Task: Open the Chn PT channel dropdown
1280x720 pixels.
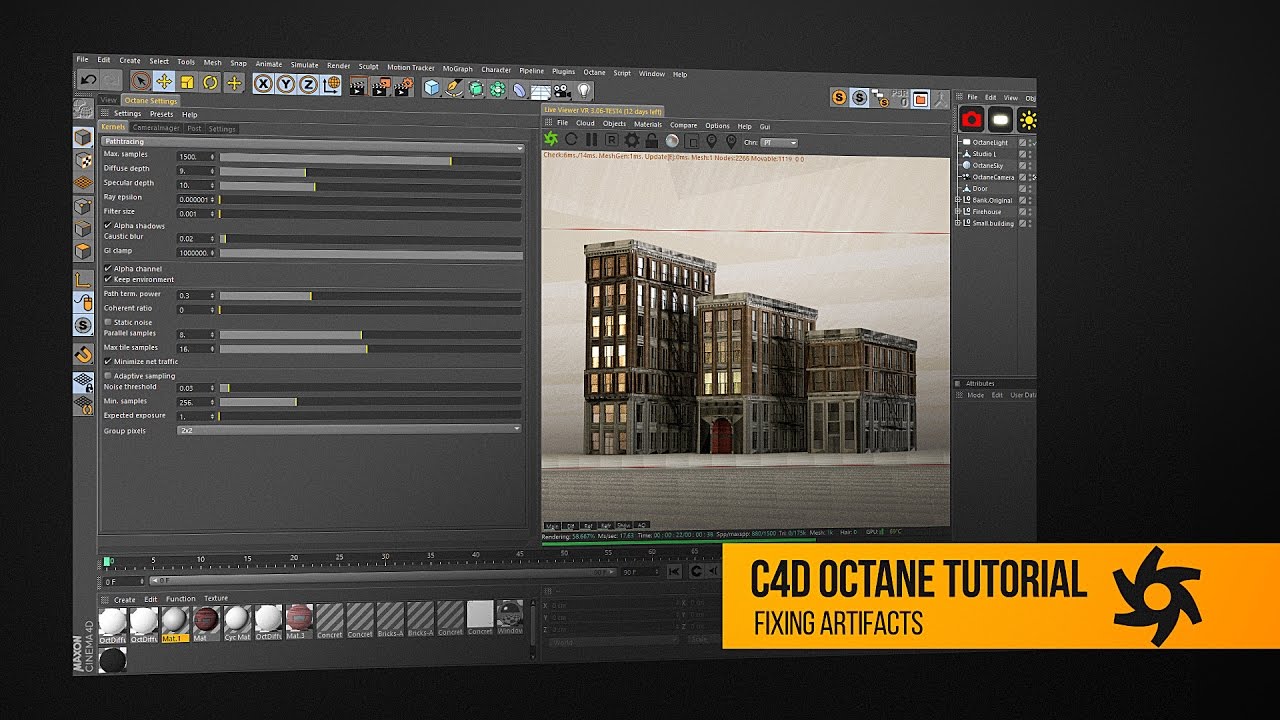Action: click(x=779, y=143)
